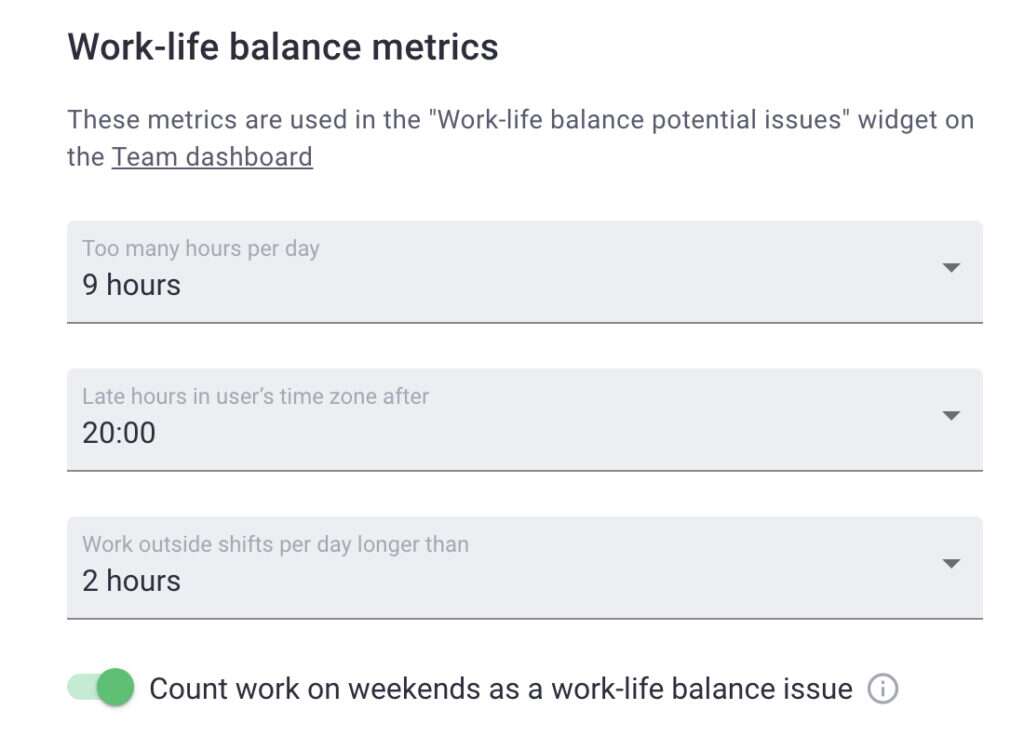1024x750 pixels.
Task: Select the '2 hours' value field
Action: coord(128,581)
